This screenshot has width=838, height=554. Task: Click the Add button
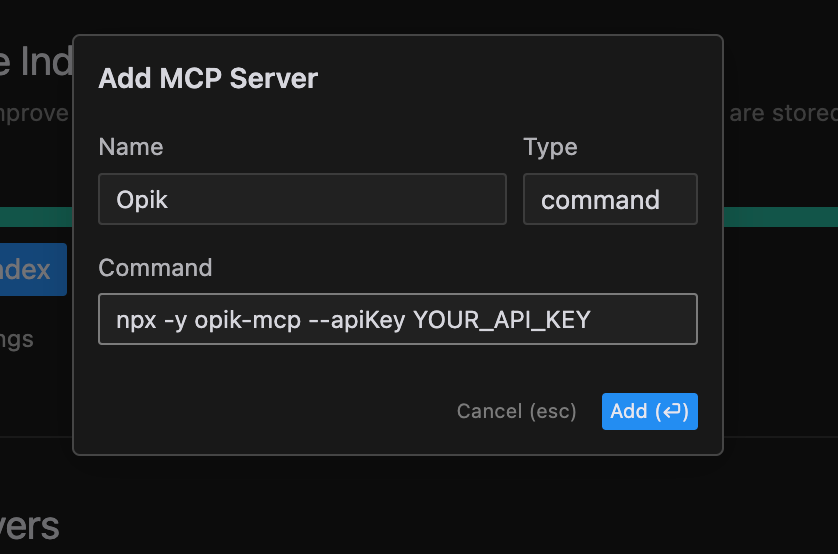pyautogui.click(x=649, y=411)
